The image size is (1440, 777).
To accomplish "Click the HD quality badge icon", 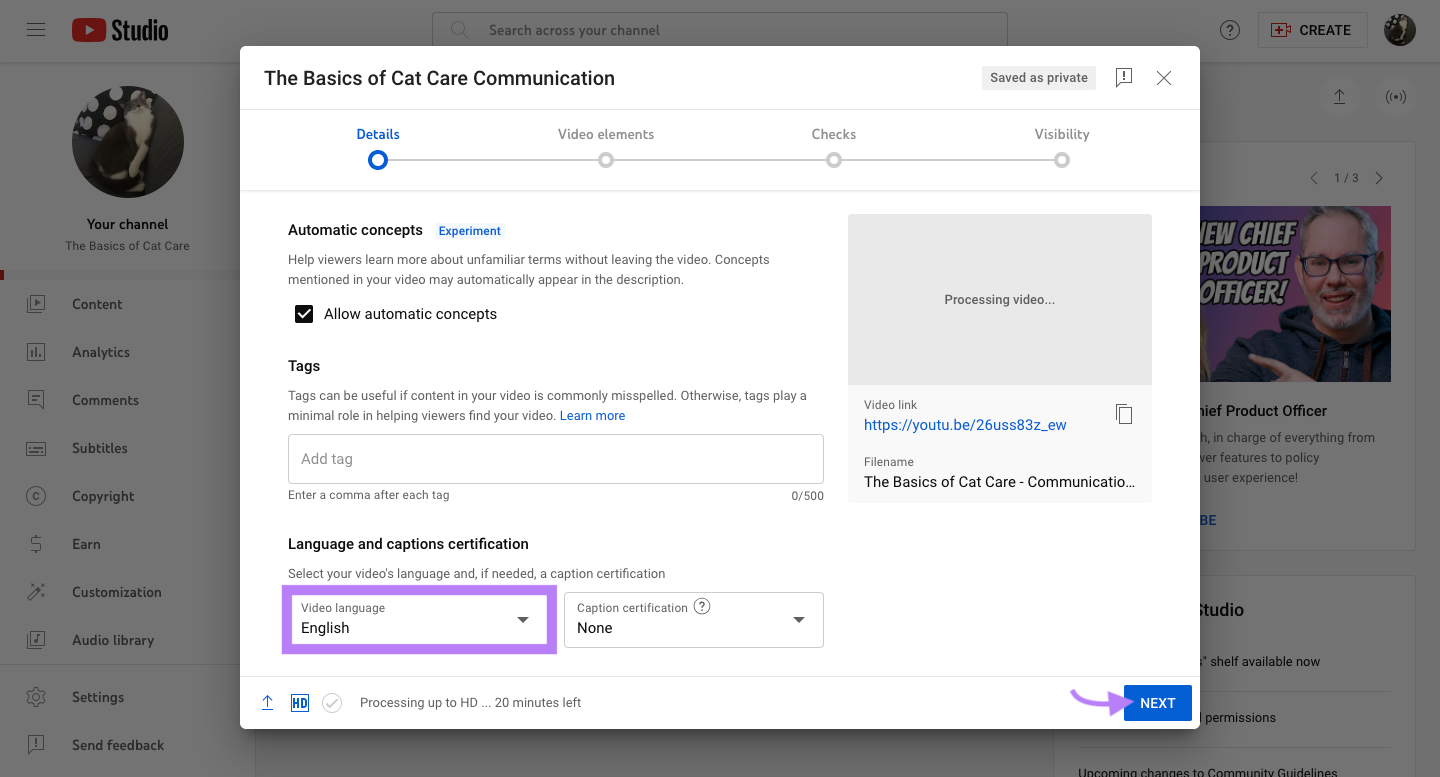I will tap(299, 702).
